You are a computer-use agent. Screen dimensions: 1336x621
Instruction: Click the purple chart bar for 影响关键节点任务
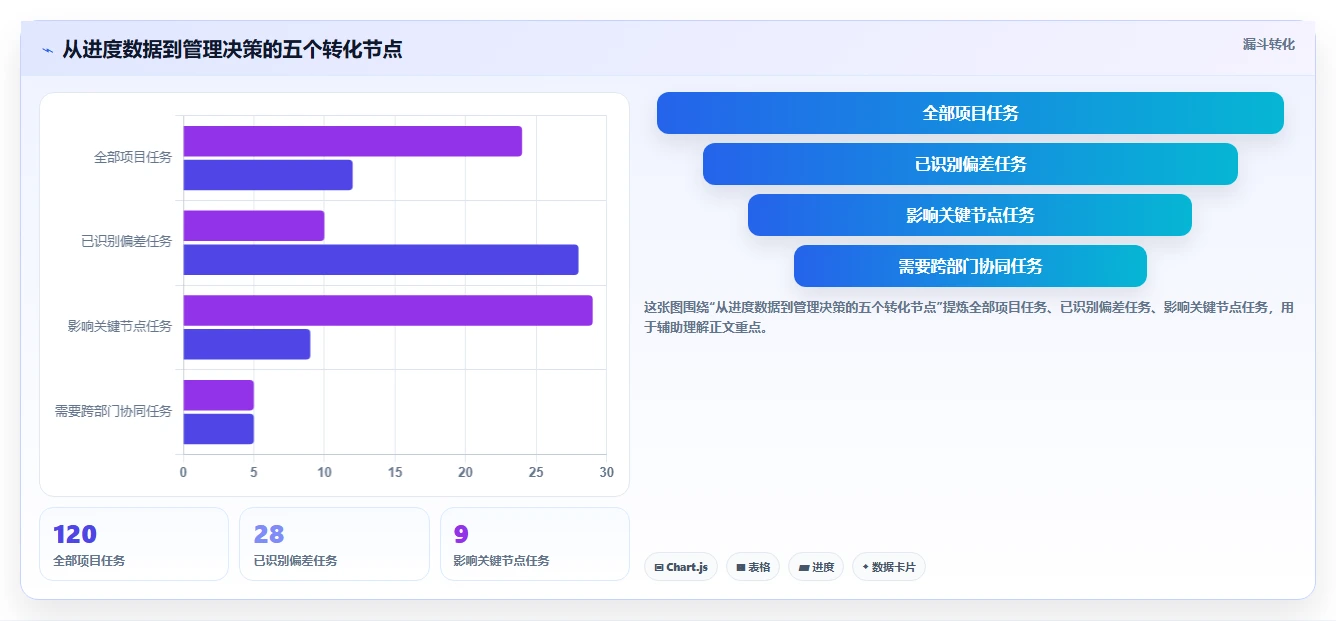(x=388, y=310)
